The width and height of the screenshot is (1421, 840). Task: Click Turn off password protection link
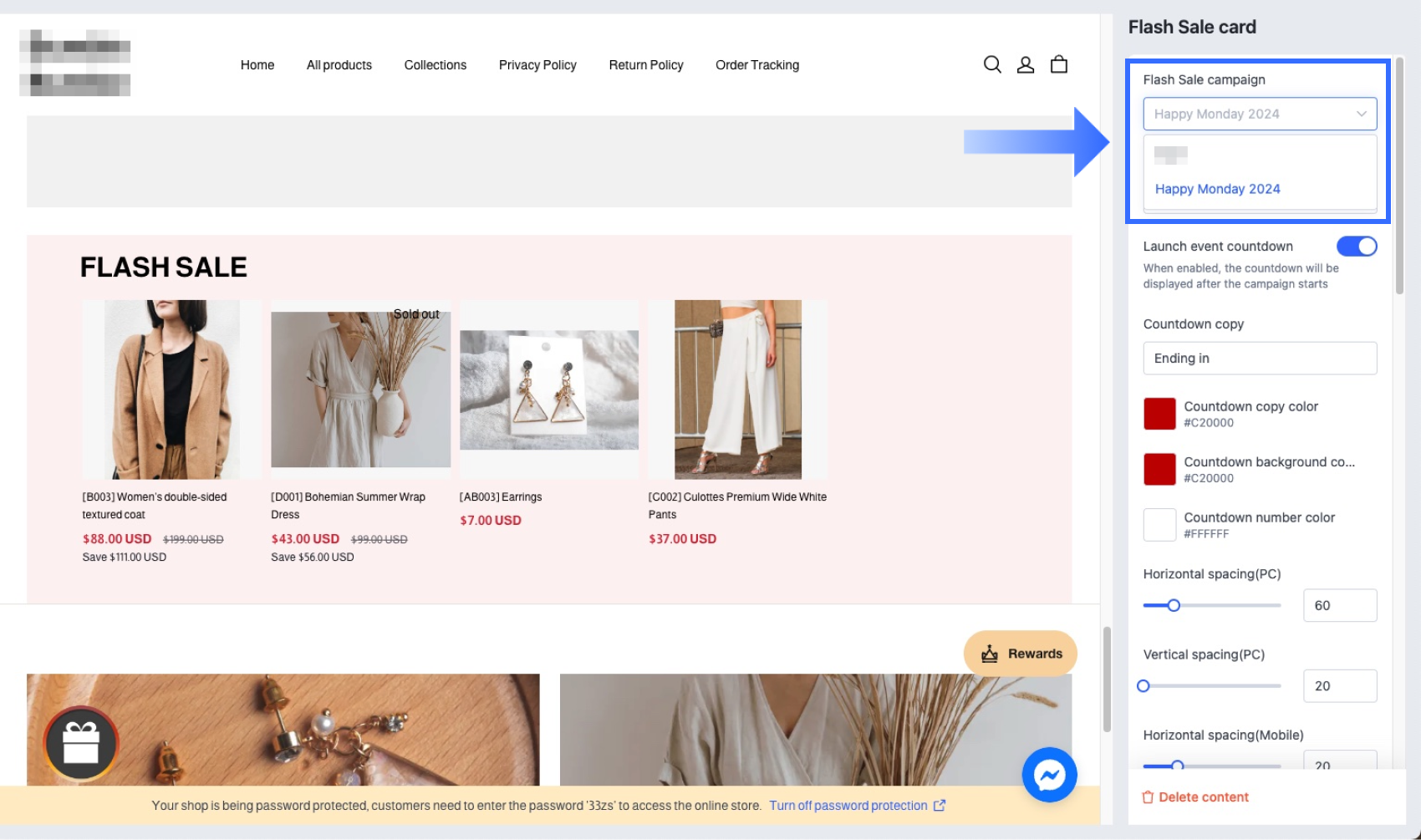tap(848, 806)
